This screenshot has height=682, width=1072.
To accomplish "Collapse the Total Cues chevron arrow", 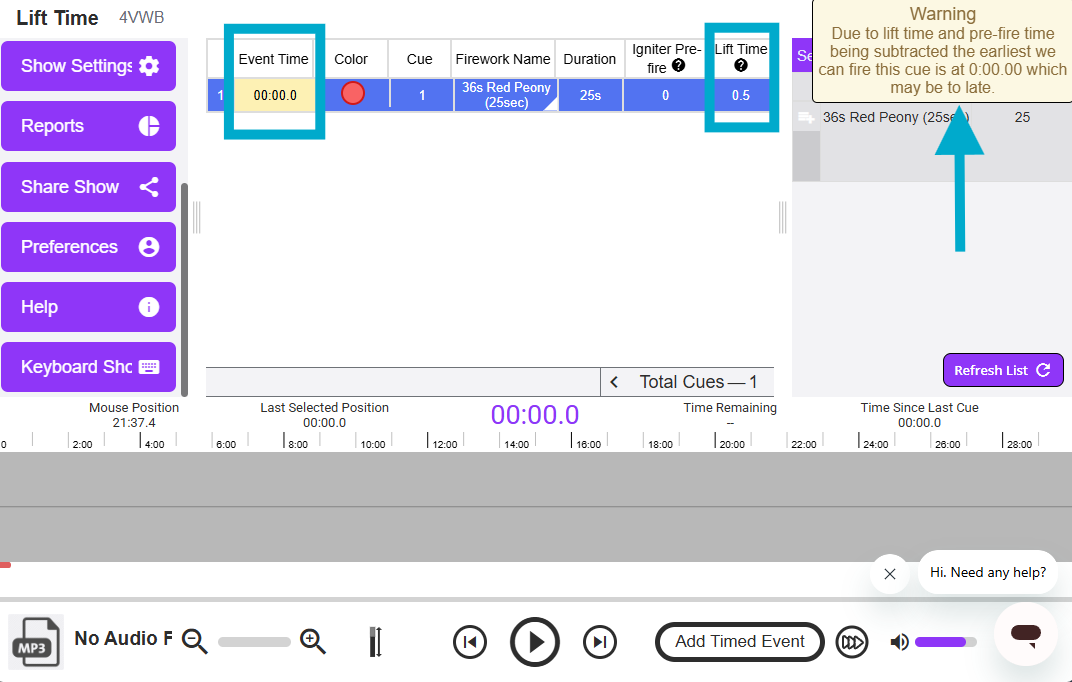I will (614, 382).
